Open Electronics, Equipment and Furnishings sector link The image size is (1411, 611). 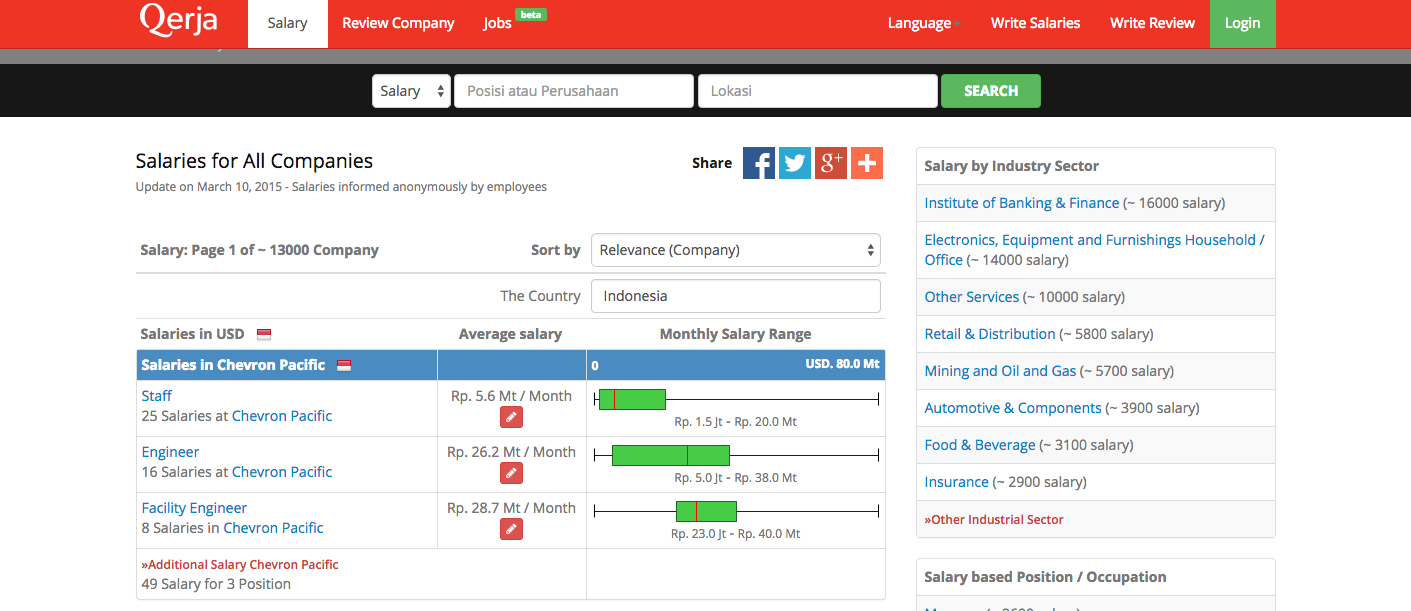coord(1095,250)
